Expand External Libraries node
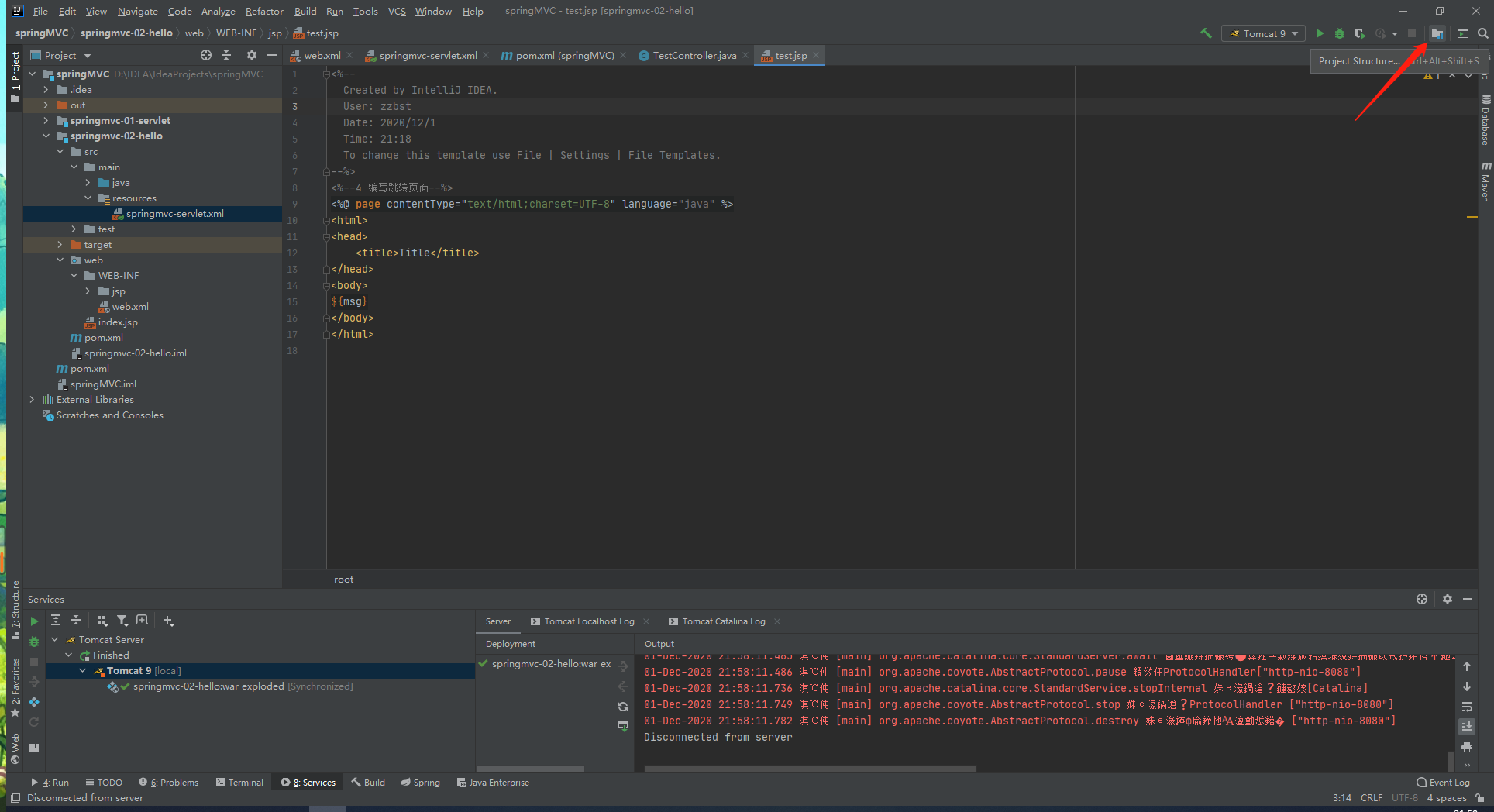The image size is (1494, 812). 32,400
